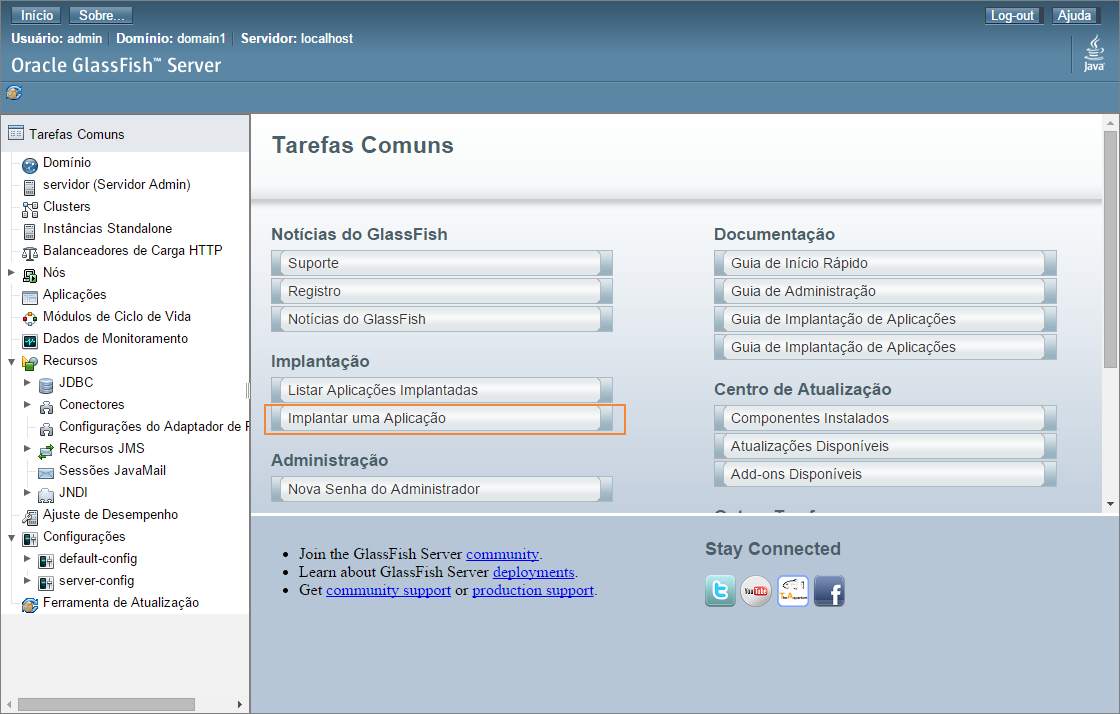Open the Twitter icon under Stay Connected

(720, 591)
